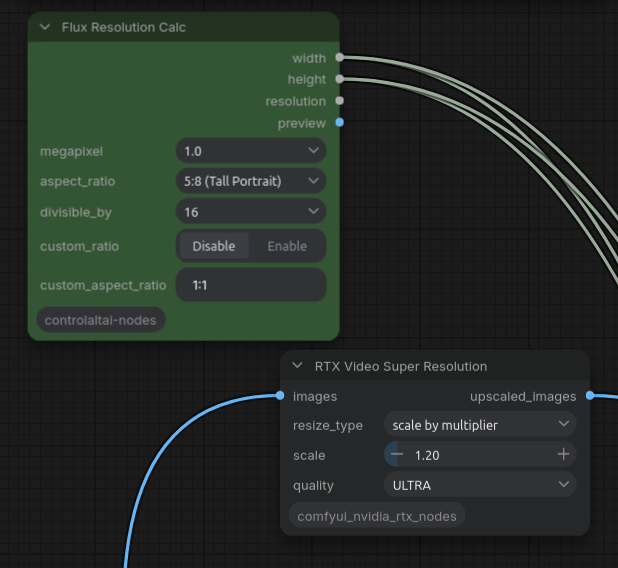The image size is (618, 568).
Task: Click the scale value 1.20
Action: coord(427,455)
